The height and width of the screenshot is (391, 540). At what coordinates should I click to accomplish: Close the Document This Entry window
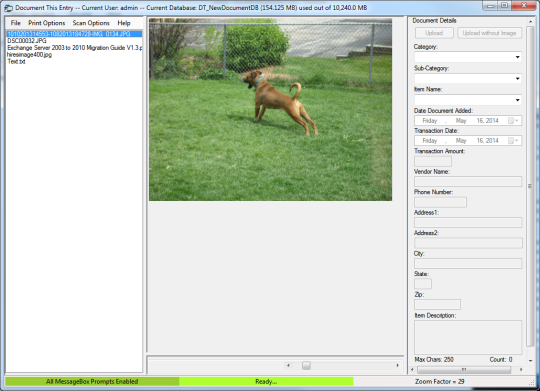point(523,6)
